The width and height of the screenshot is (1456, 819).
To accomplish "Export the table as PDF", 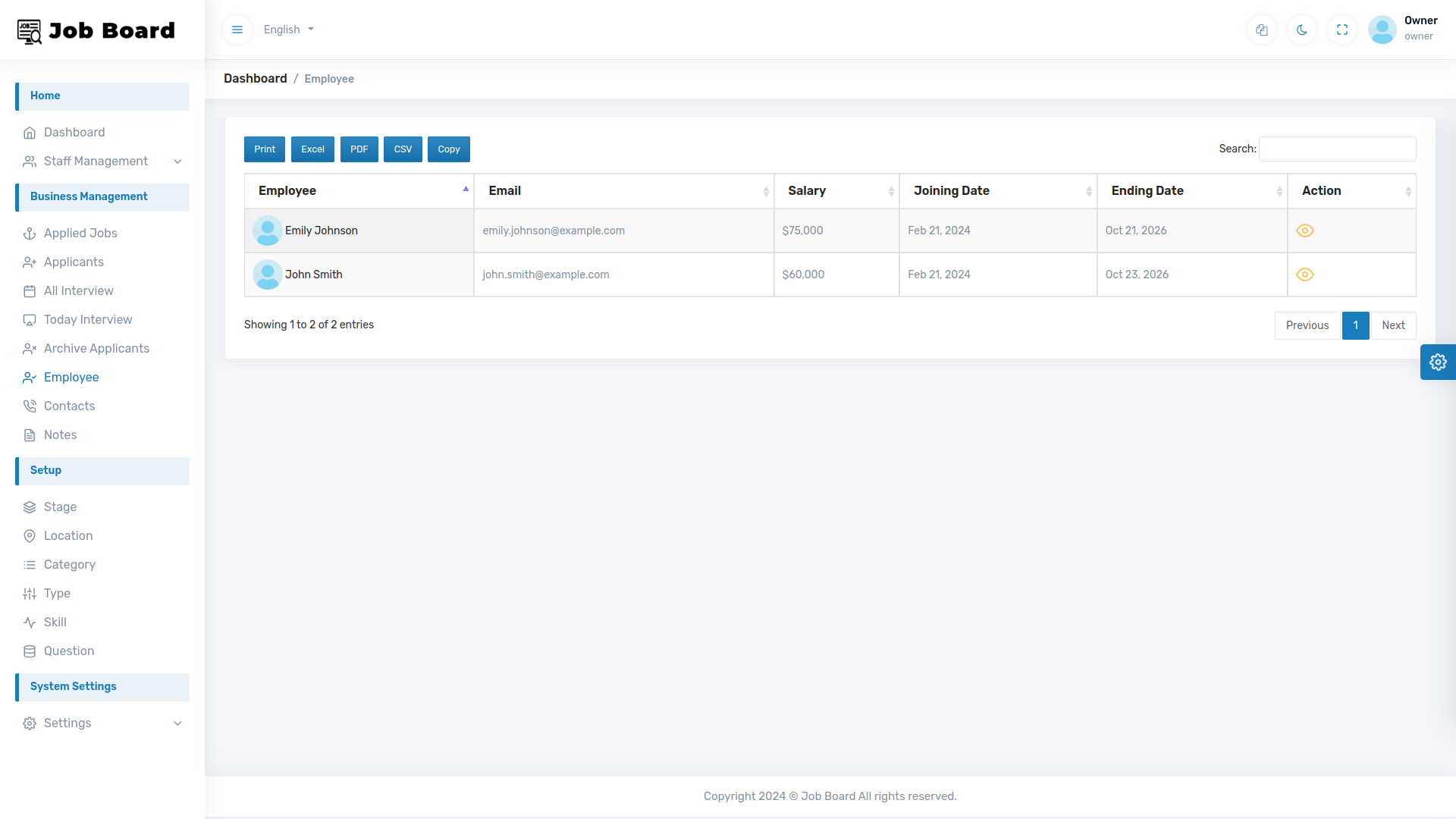I will click(359, 149).
